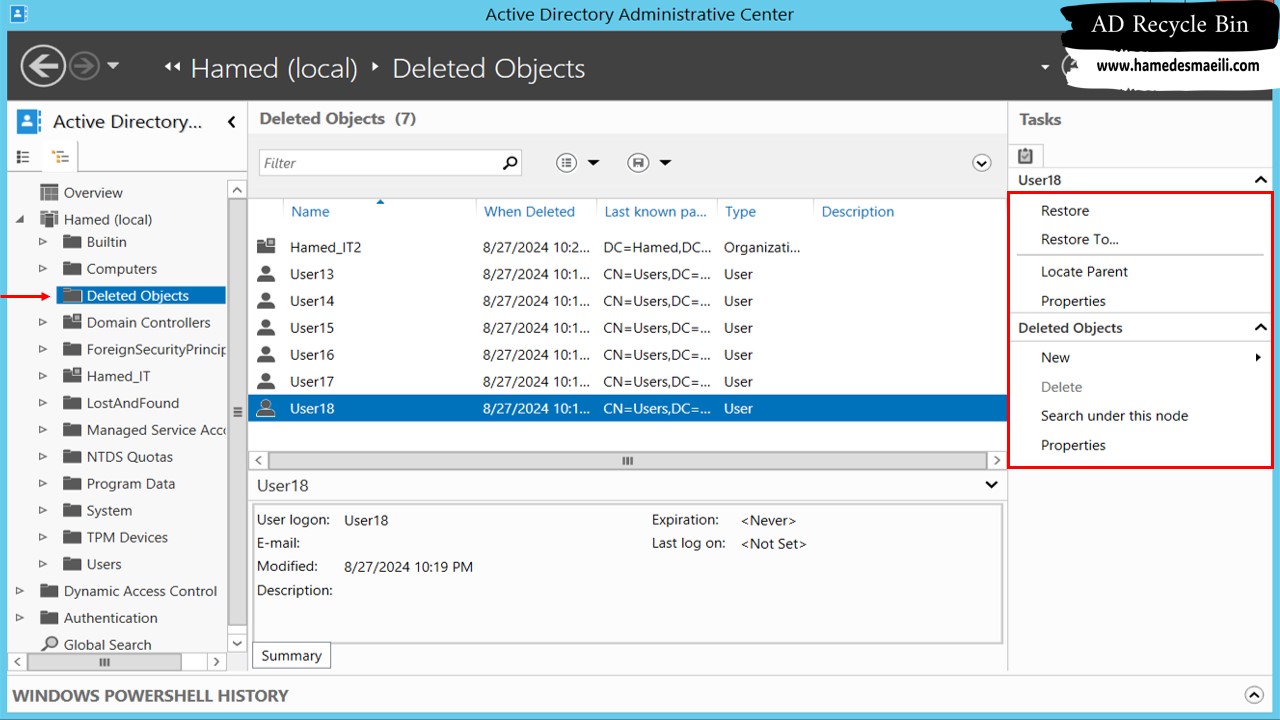This screenshot has height=720, width=1280.
Task: Click the filter search magnifier icon
Action: [x=510, y=163]
